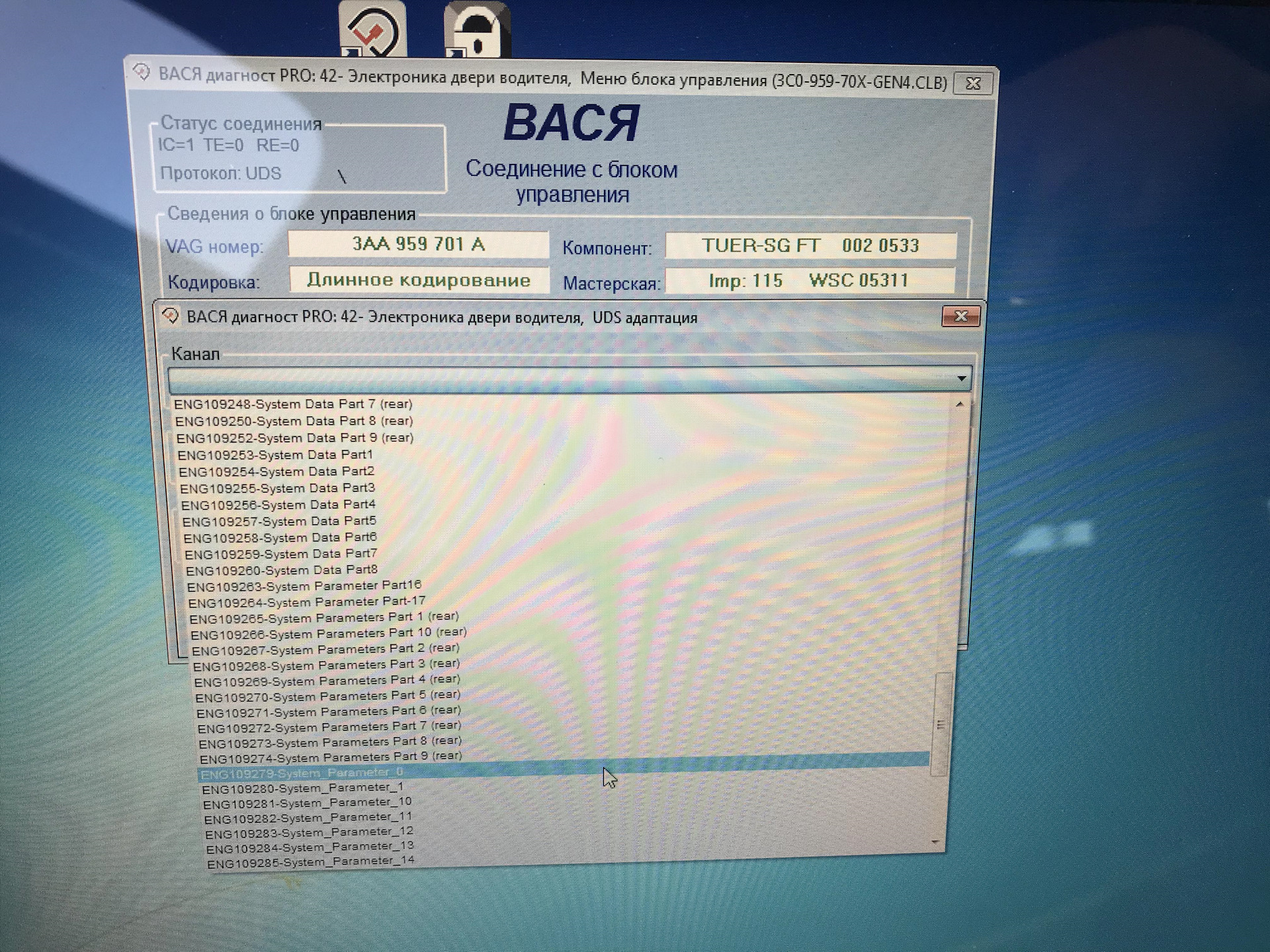
Task: Open the desktop shortcut with the red checkmark logo
Action: (x=370, y=30)
